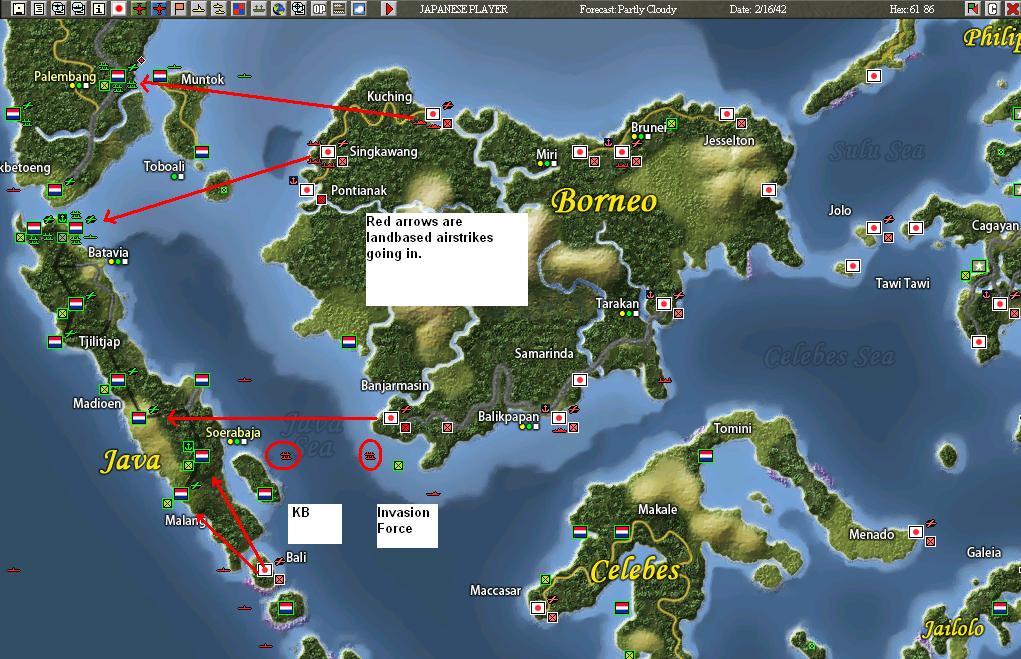Click the red X toolbar button
This screenshot has height=659, width=1021.
1012,8
